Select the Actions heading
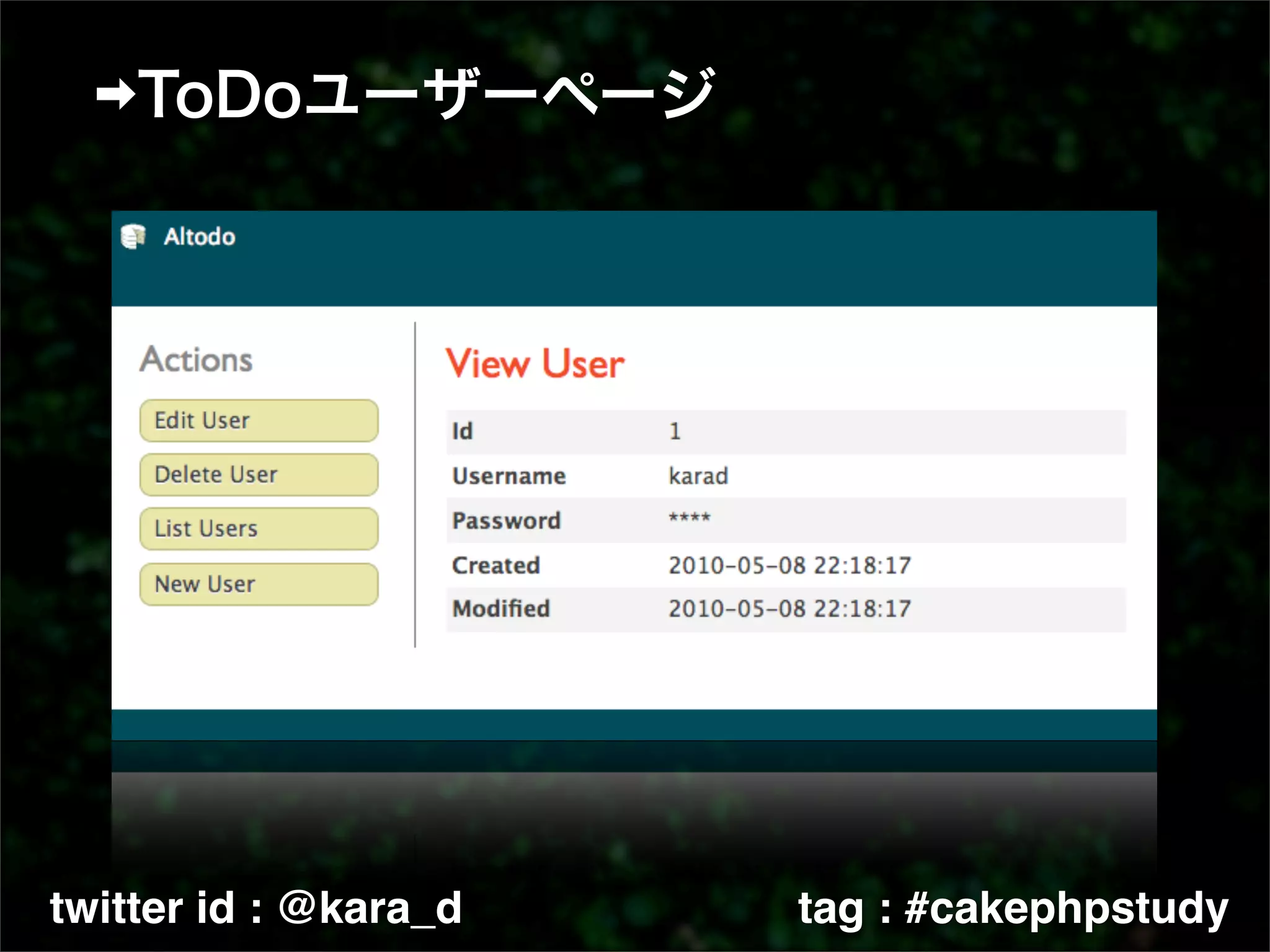1270x952 pixels. click(197, 359)
